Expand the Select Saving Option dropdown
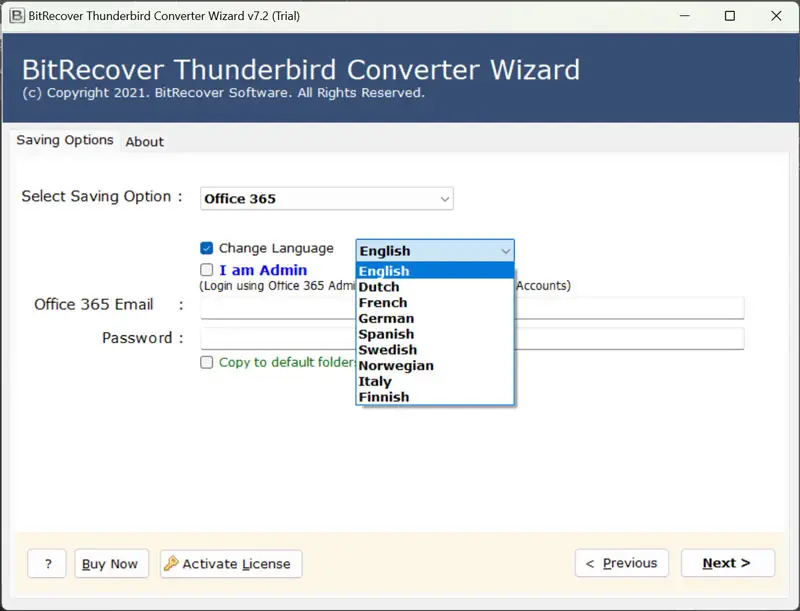 (327, 199)
